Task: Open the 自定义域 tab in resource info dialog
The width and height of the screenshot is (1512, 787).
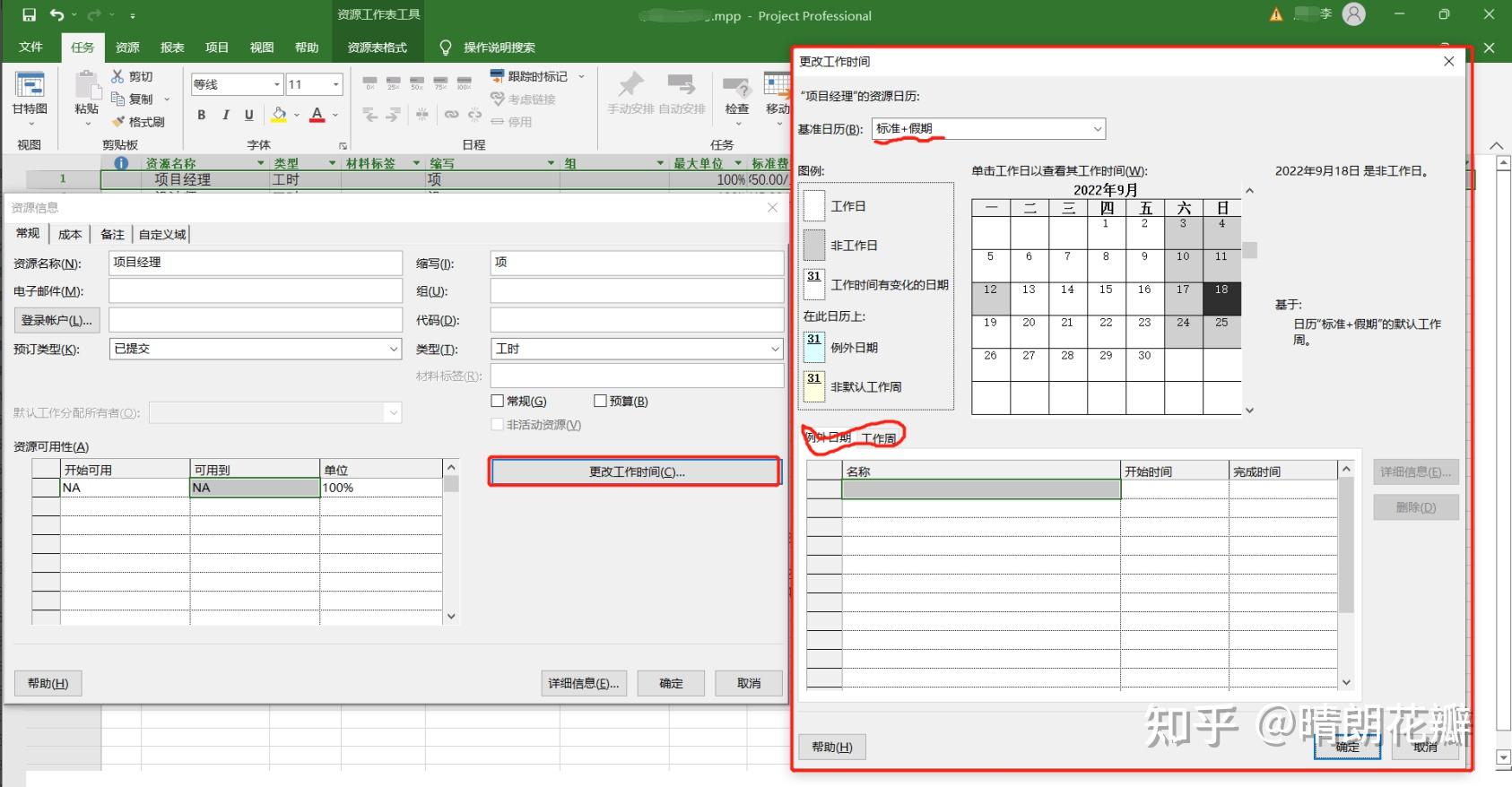Action: pos(162,234)
